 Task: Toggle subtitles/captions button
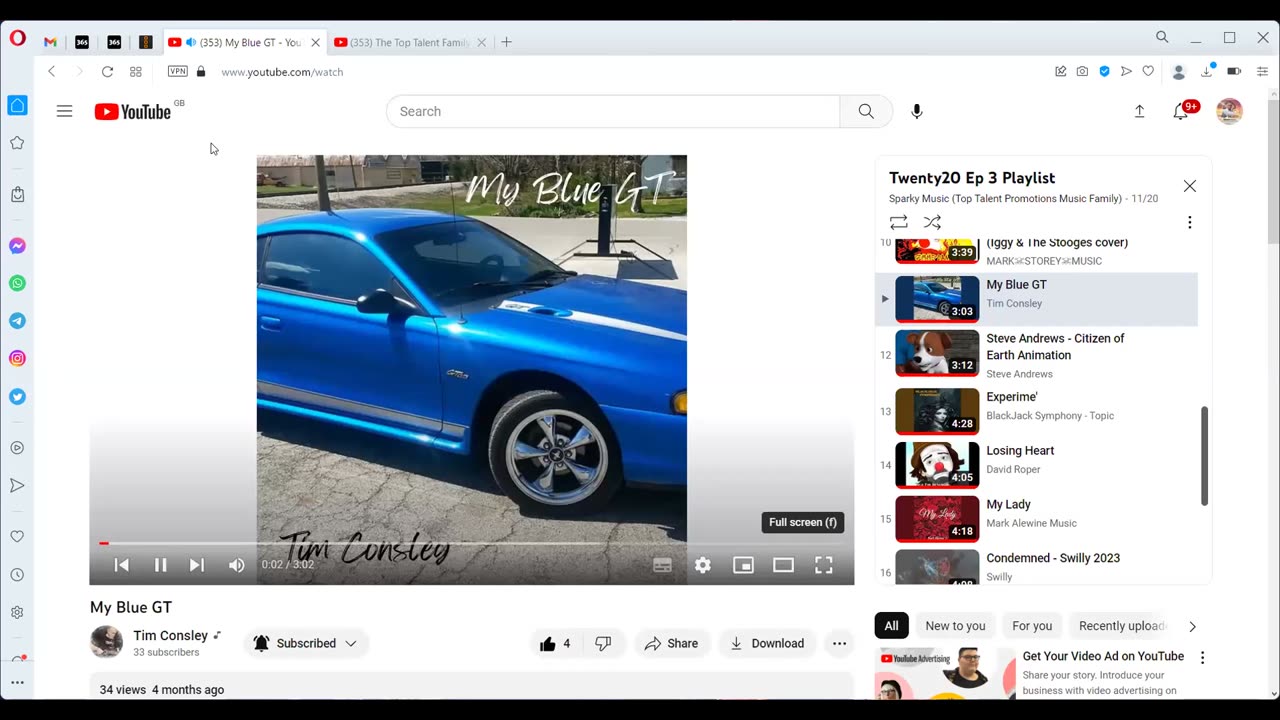[x=662, y=565]
